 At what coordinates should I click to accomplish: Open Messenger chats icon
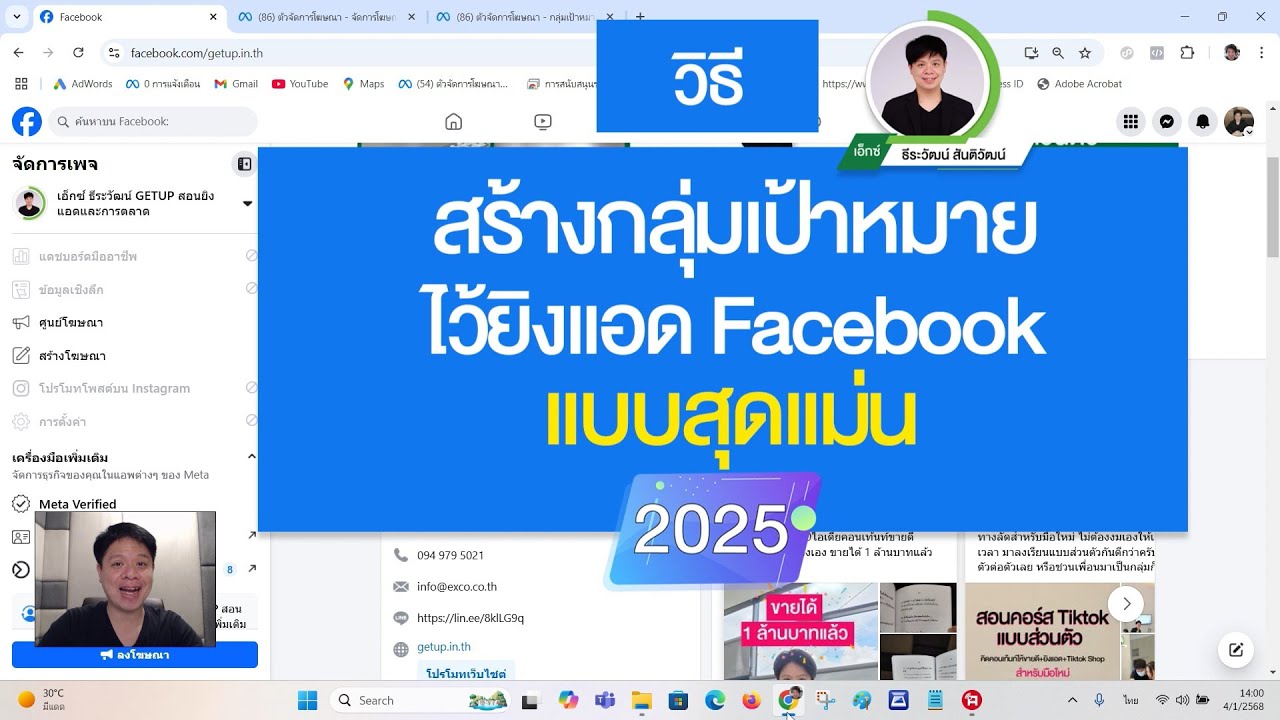tap(1167, 122)
